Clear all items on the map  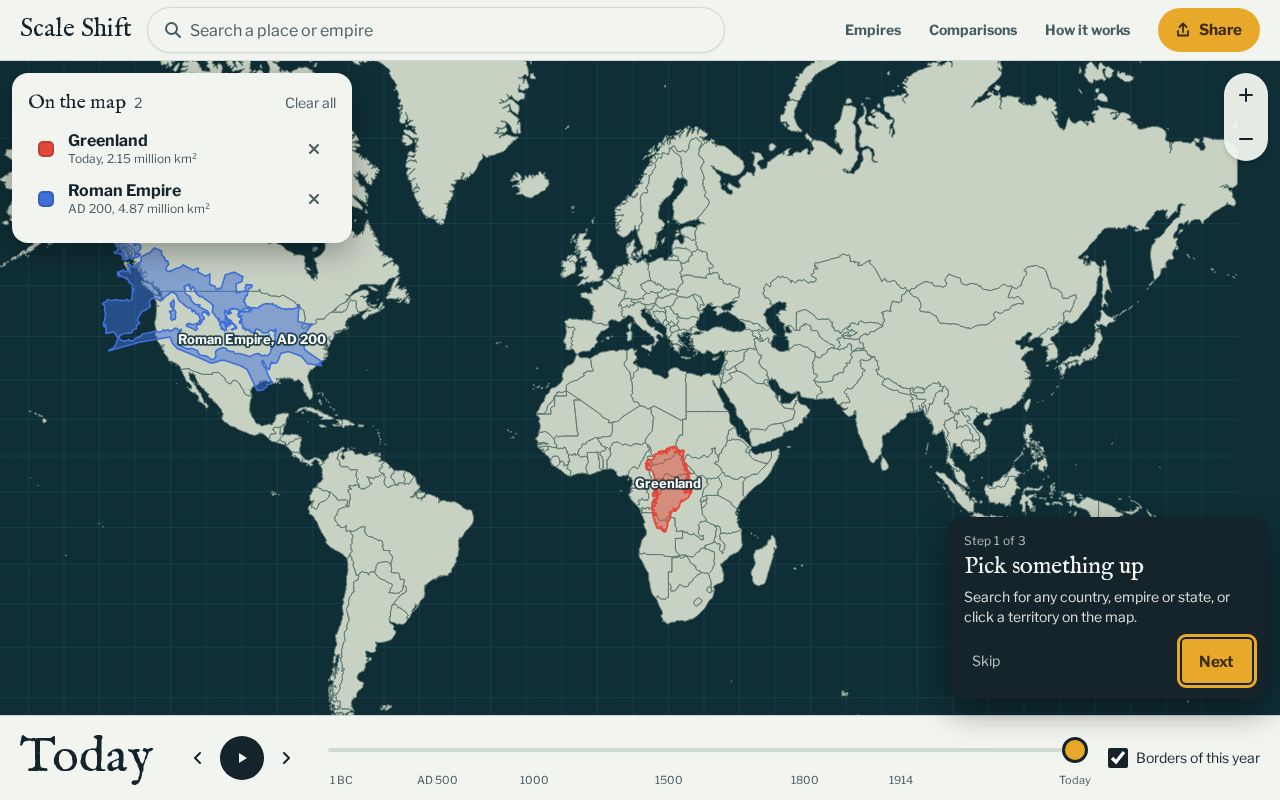coord(310,103)
